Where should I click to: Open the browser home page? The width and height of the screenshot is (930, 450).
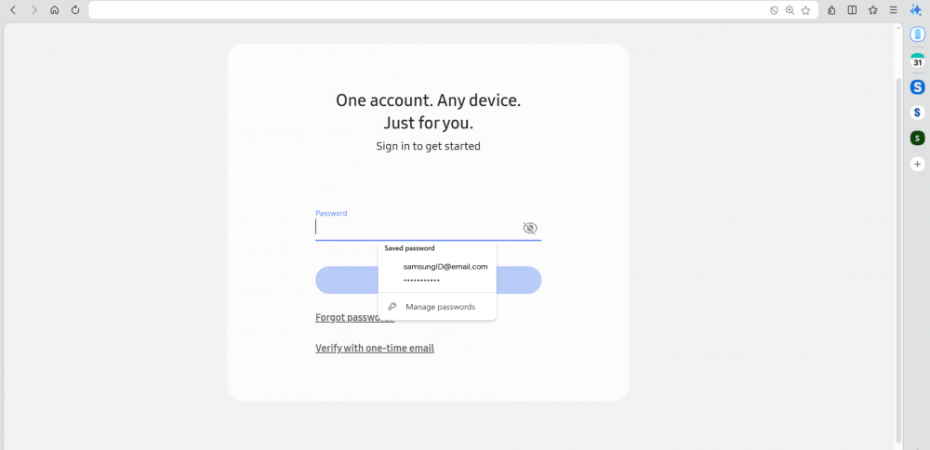coord(54,10)
